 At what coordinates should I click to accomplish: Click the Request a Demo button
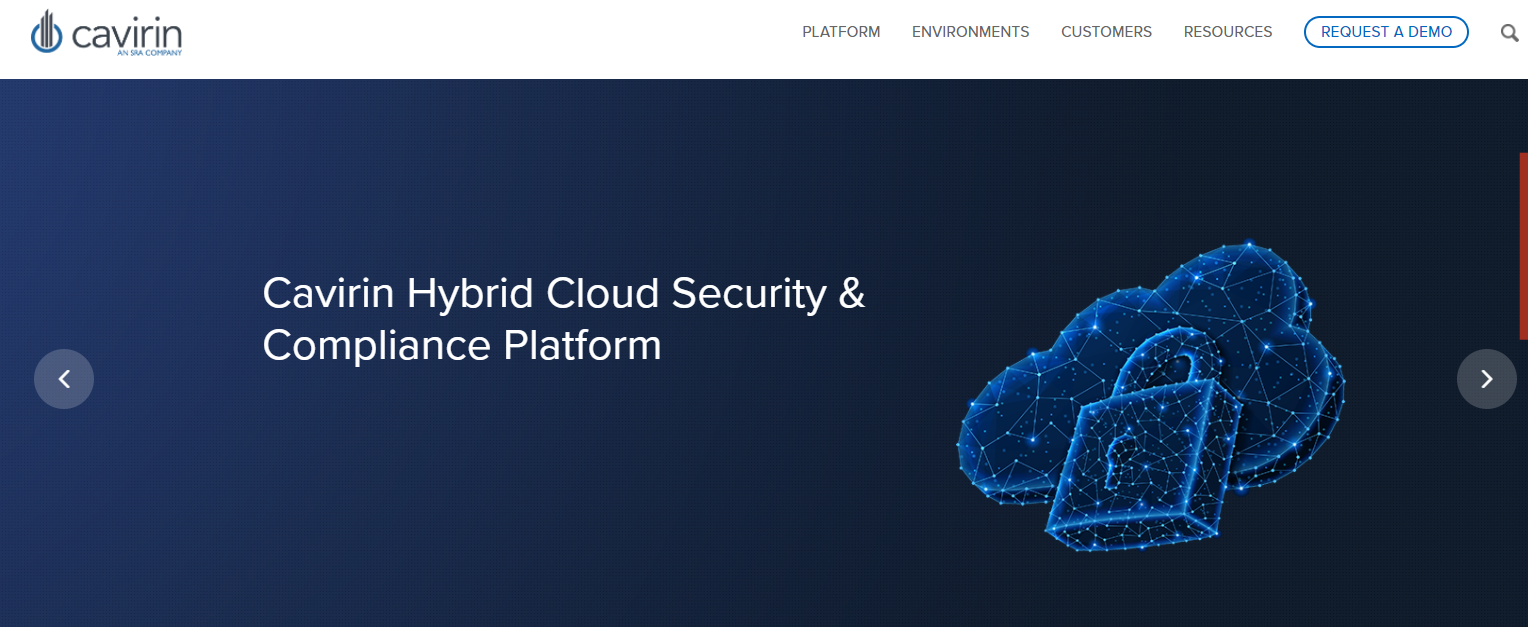tap(1386, 32)
